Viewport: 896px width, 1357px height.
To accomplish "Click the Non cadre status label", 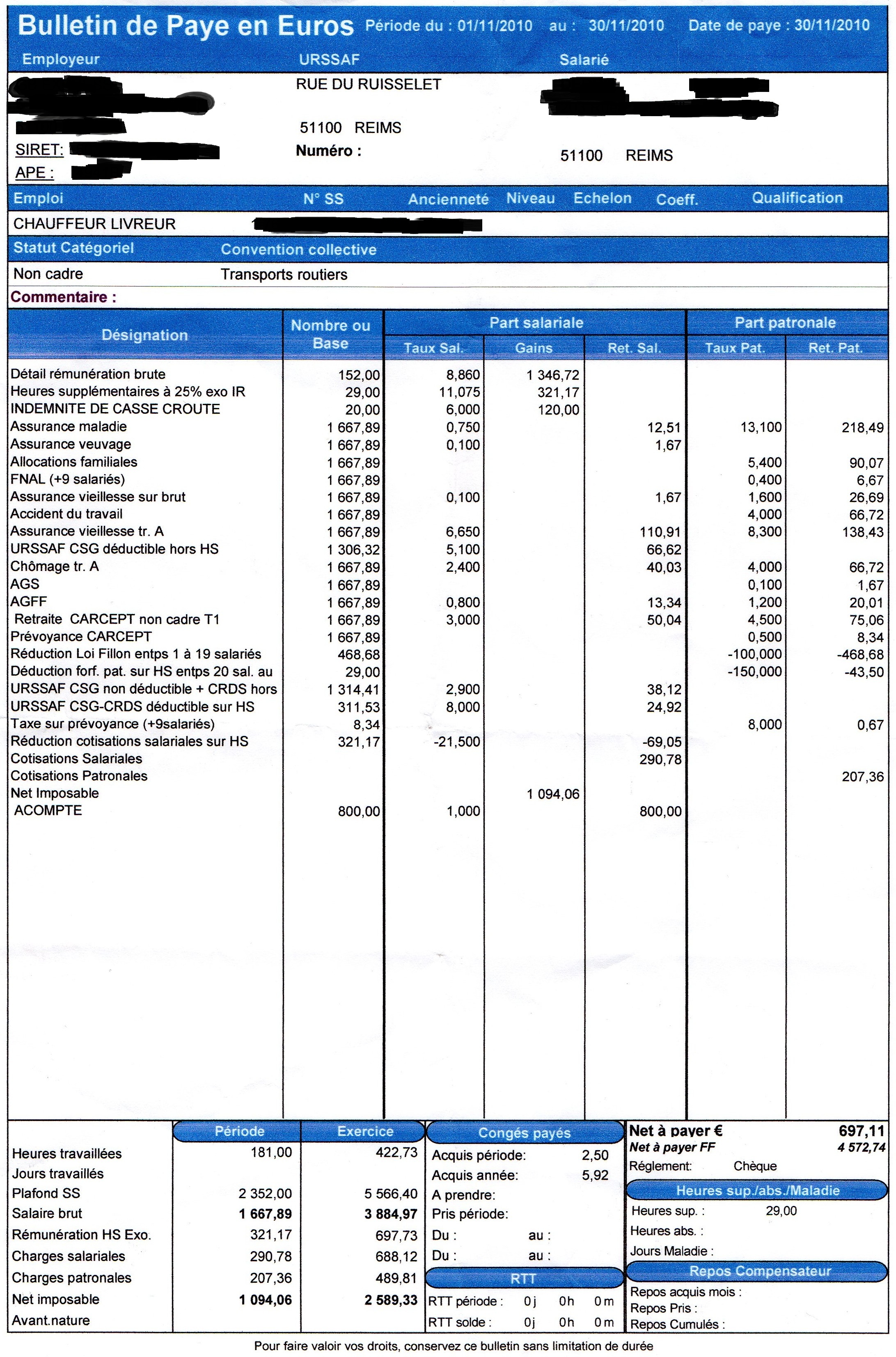I will (x=48, y=274).
